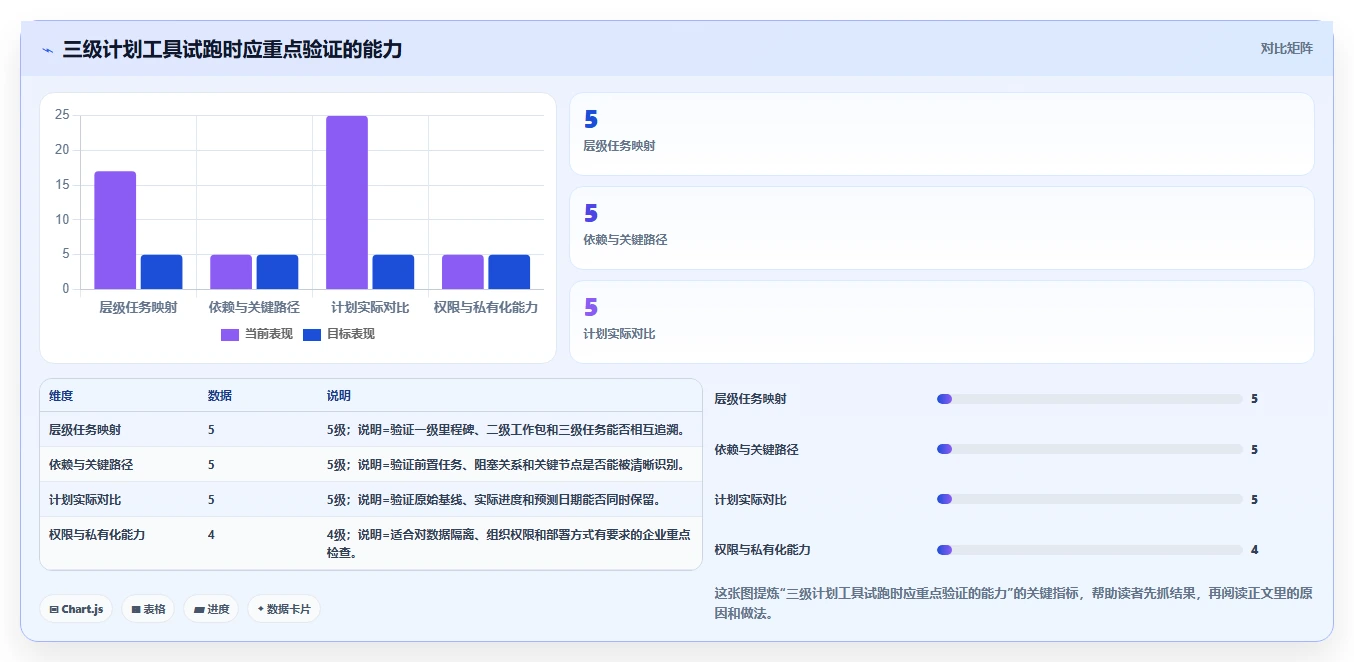This screenshot has width=1354, height=662.
Task: Click the 权限与私有化能力 progress bar
Action: (x=1089, y=549)
